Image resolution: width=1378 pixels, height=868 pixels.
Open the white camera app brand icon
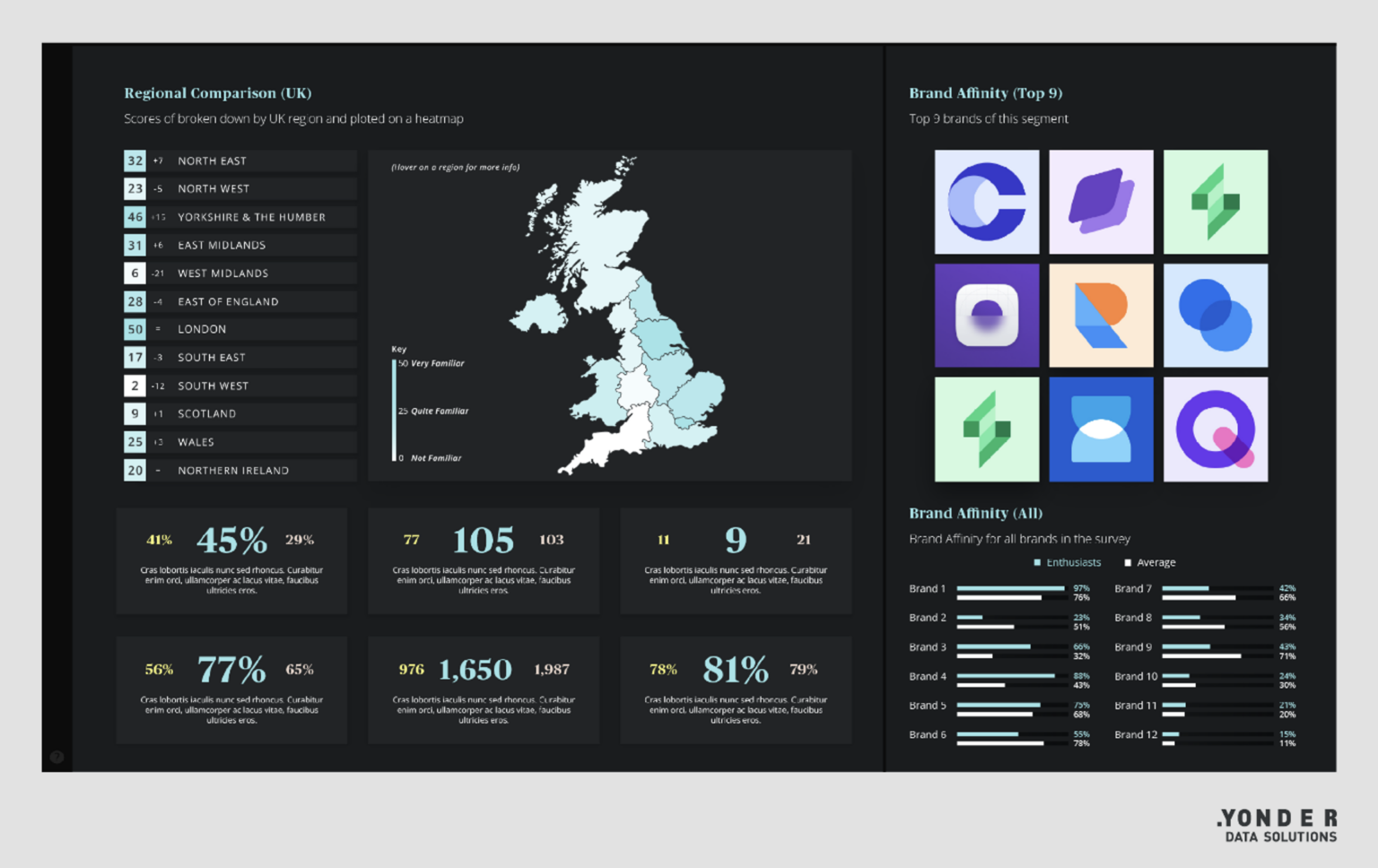click(986, 315)
